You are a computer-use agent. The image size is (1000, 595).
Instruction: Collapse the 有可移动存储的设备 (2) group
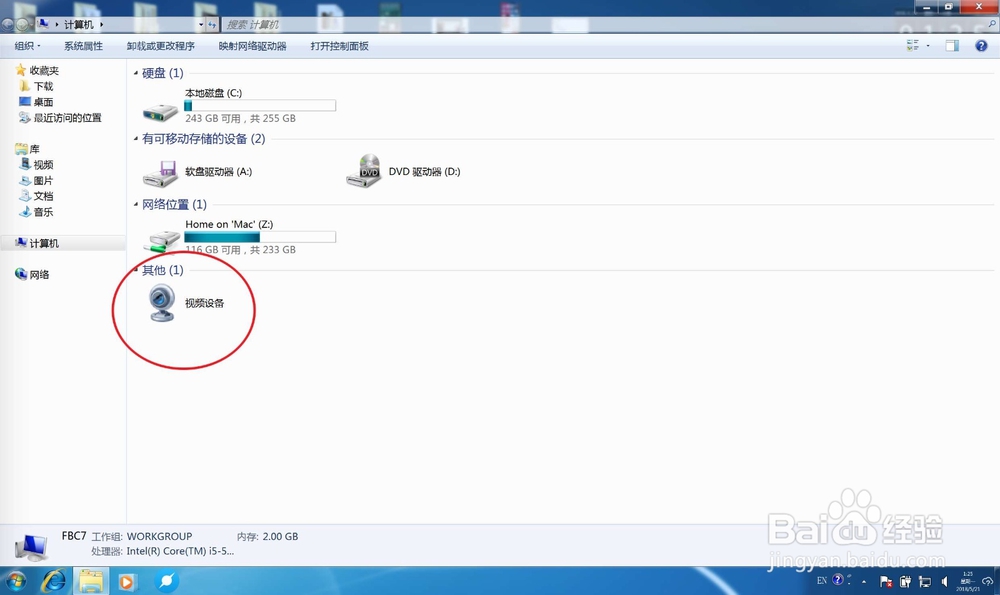pyautogui.click(x=136, y=139)
